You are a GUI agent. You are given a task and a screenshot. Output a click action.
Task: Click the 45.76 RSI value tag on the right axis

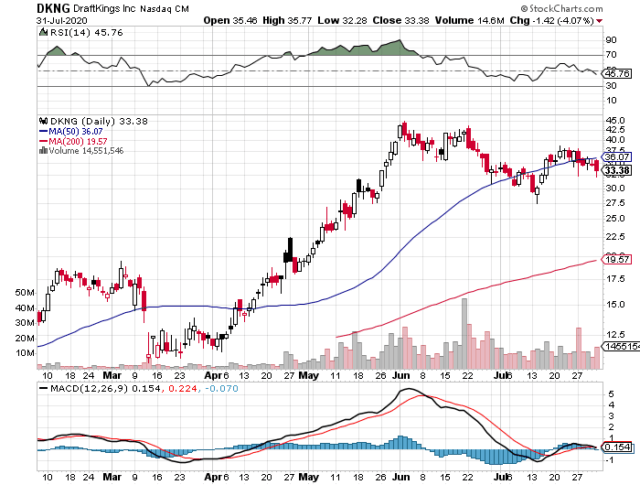tap(618, 74)
